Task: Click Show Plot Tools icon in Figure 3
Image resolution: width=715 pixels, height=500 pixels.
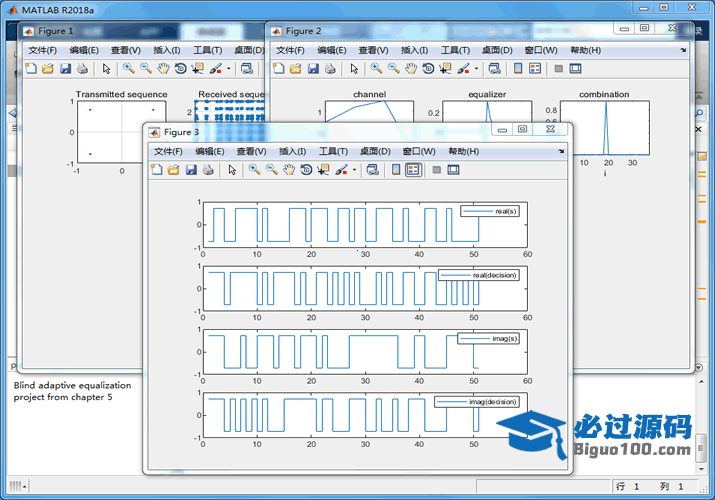Action: click(453, 170)
